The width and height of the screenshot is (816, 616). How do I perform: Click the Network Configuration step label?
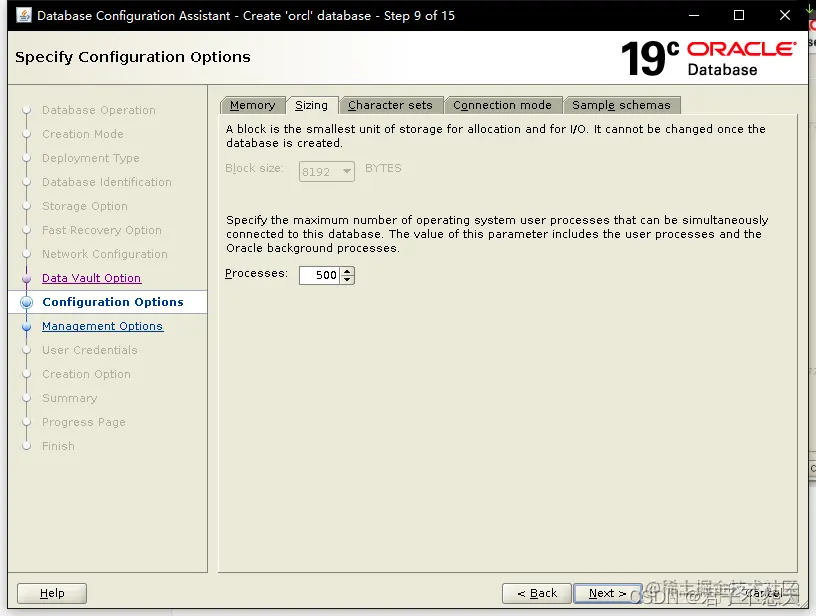click(105, 254)
